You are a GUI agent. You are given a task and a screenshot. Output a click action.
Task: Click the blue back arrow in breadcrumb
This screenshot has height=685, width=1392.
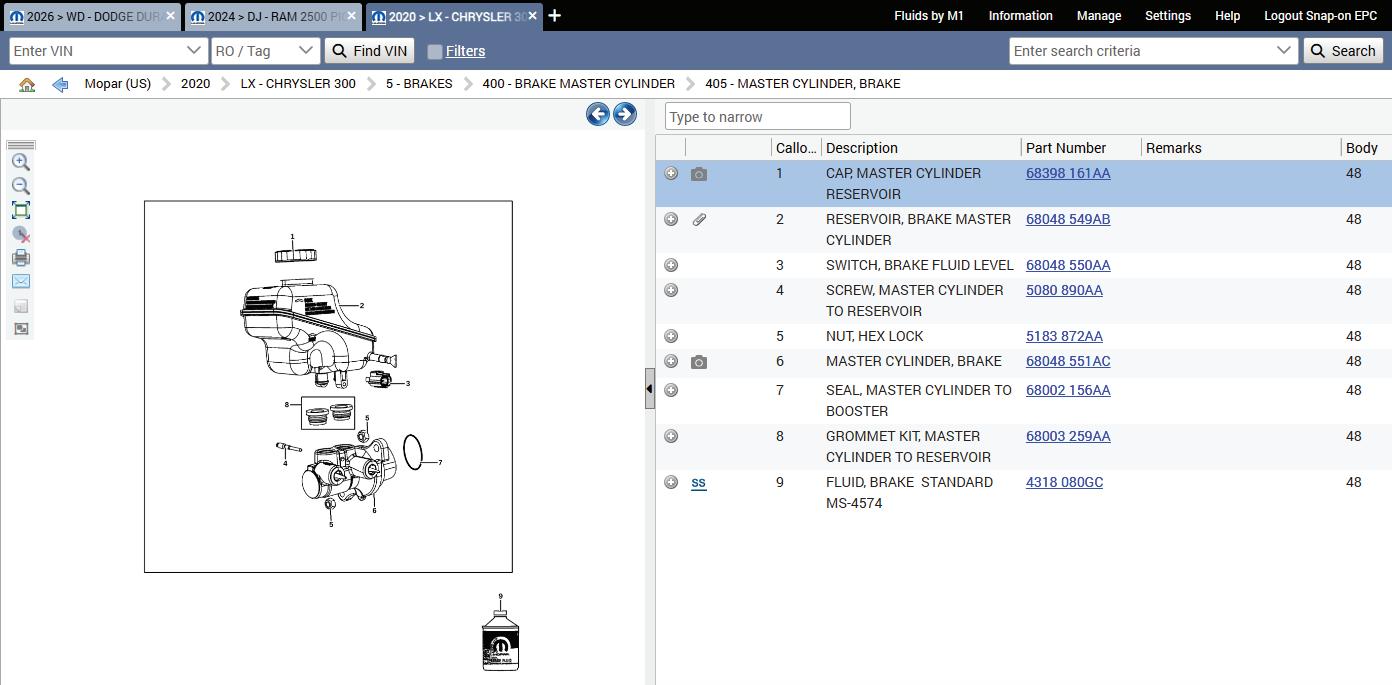pos(60,85)
